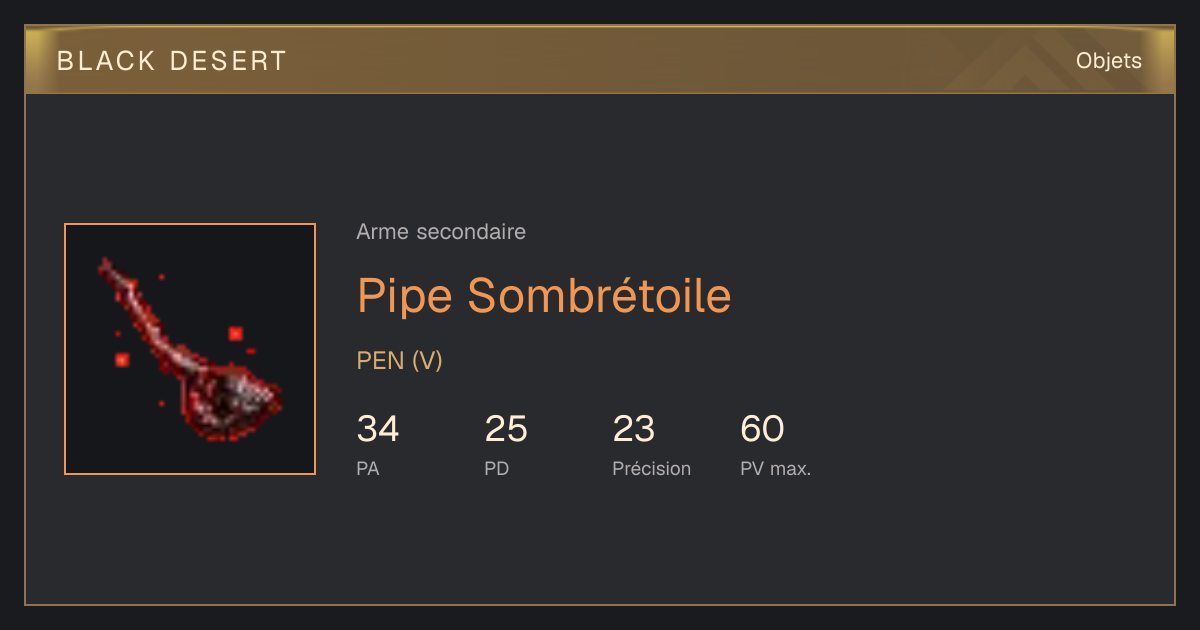1200x630 pixels.
Task: Click the red spark beside the pipe
Action: (236, 334)
